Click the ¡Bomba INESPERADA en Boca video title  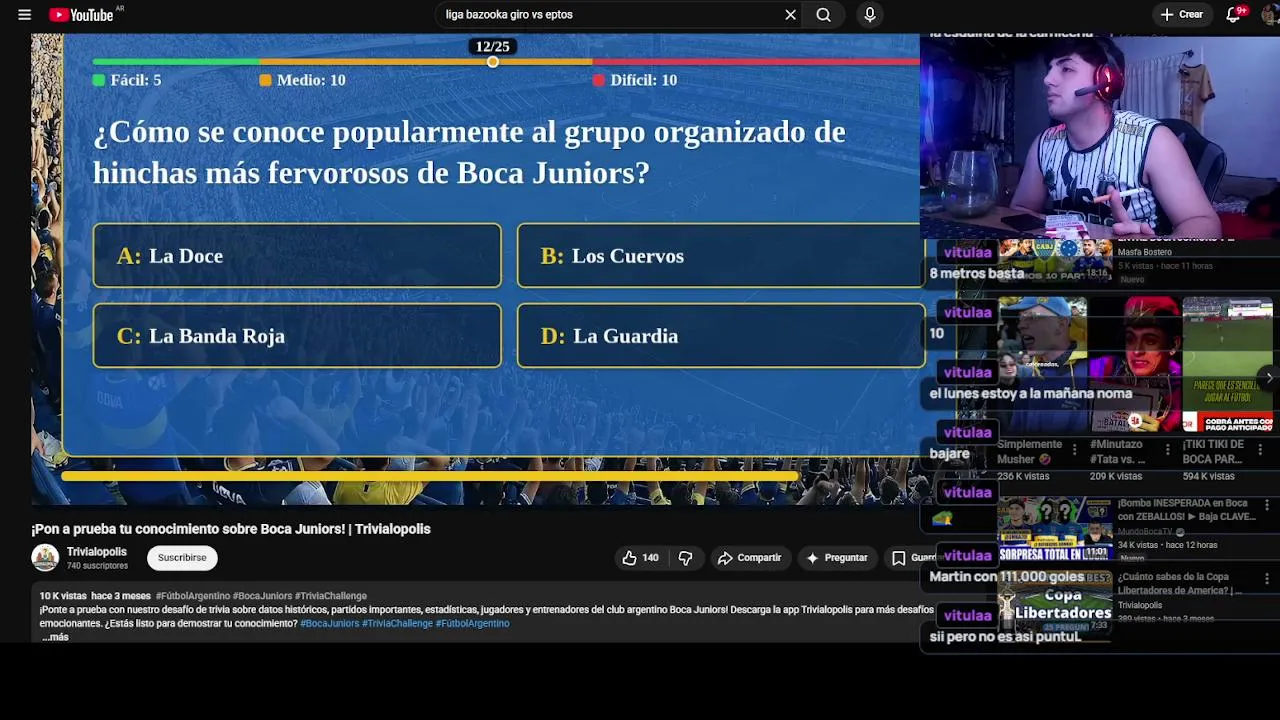[1187, 510]
